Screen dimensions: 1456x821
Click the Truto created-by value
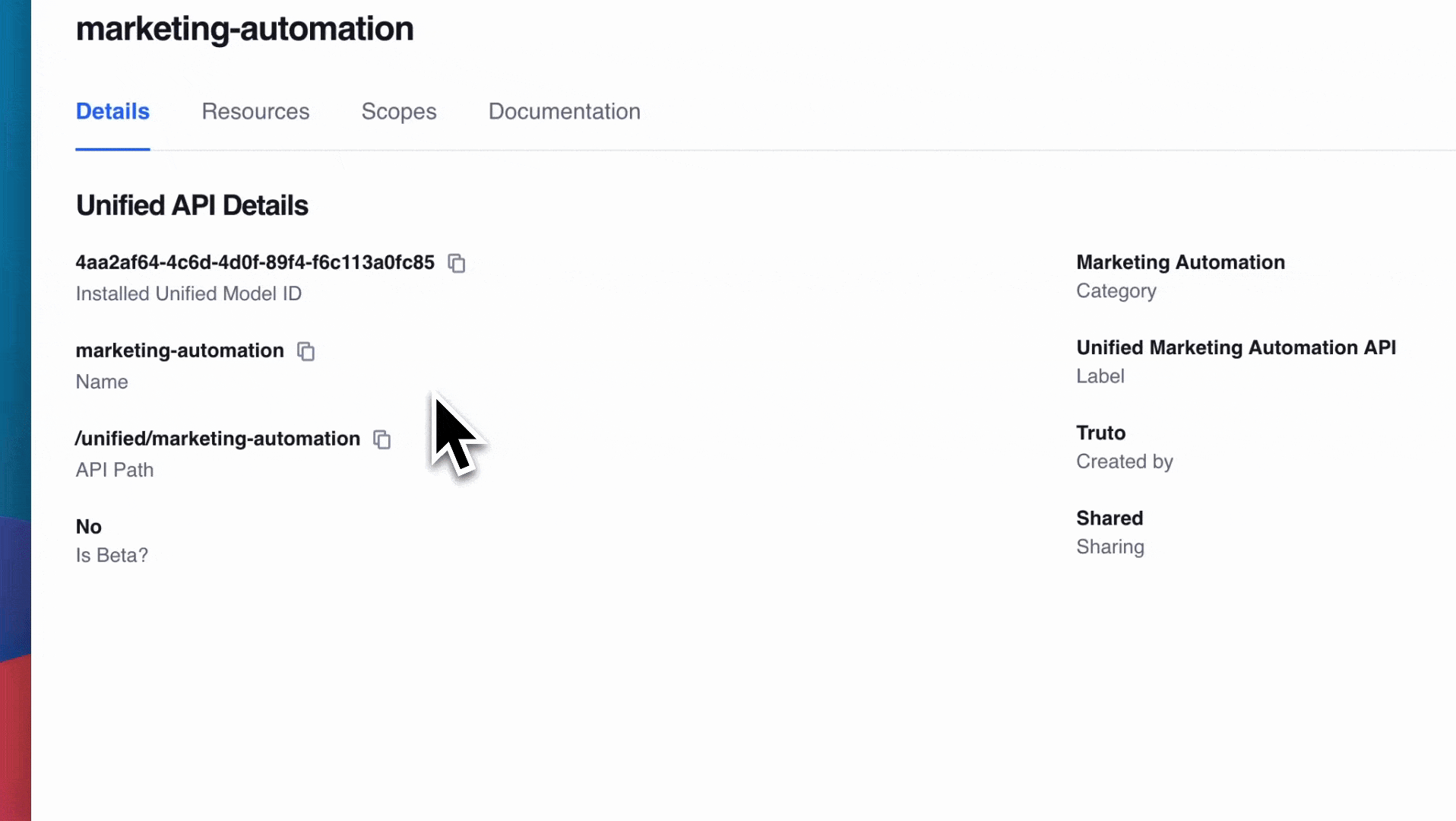(1100, 433)
